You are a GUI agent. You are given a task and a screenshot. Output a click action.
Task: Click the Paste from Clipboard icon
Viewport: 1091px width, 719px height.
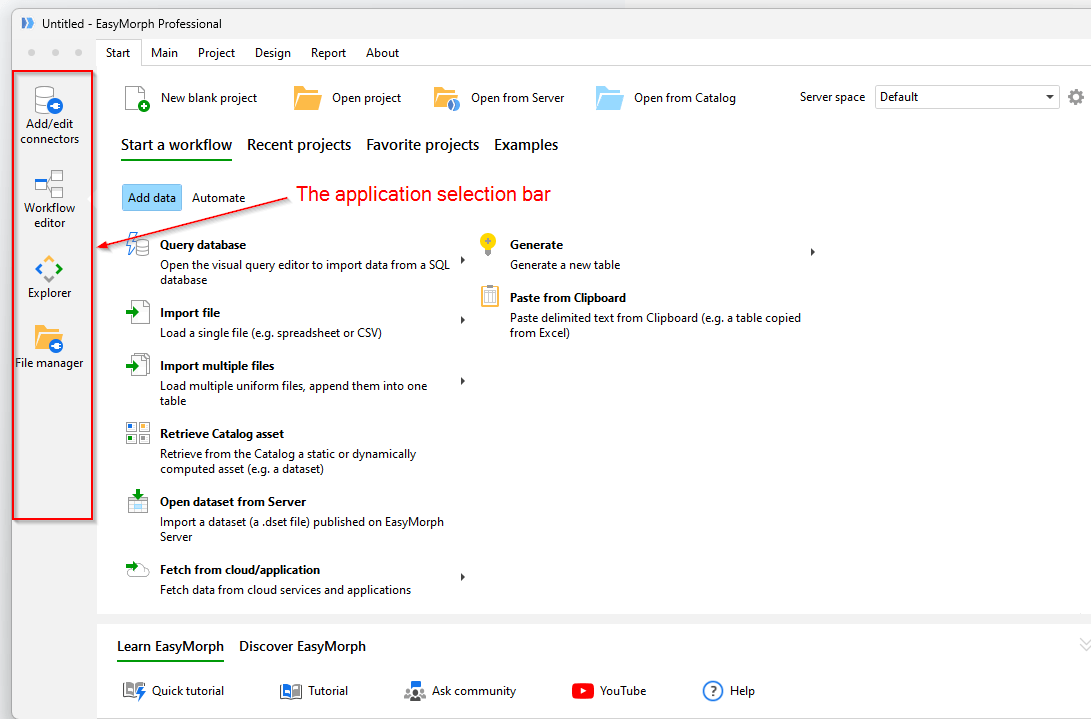(490, 296)
